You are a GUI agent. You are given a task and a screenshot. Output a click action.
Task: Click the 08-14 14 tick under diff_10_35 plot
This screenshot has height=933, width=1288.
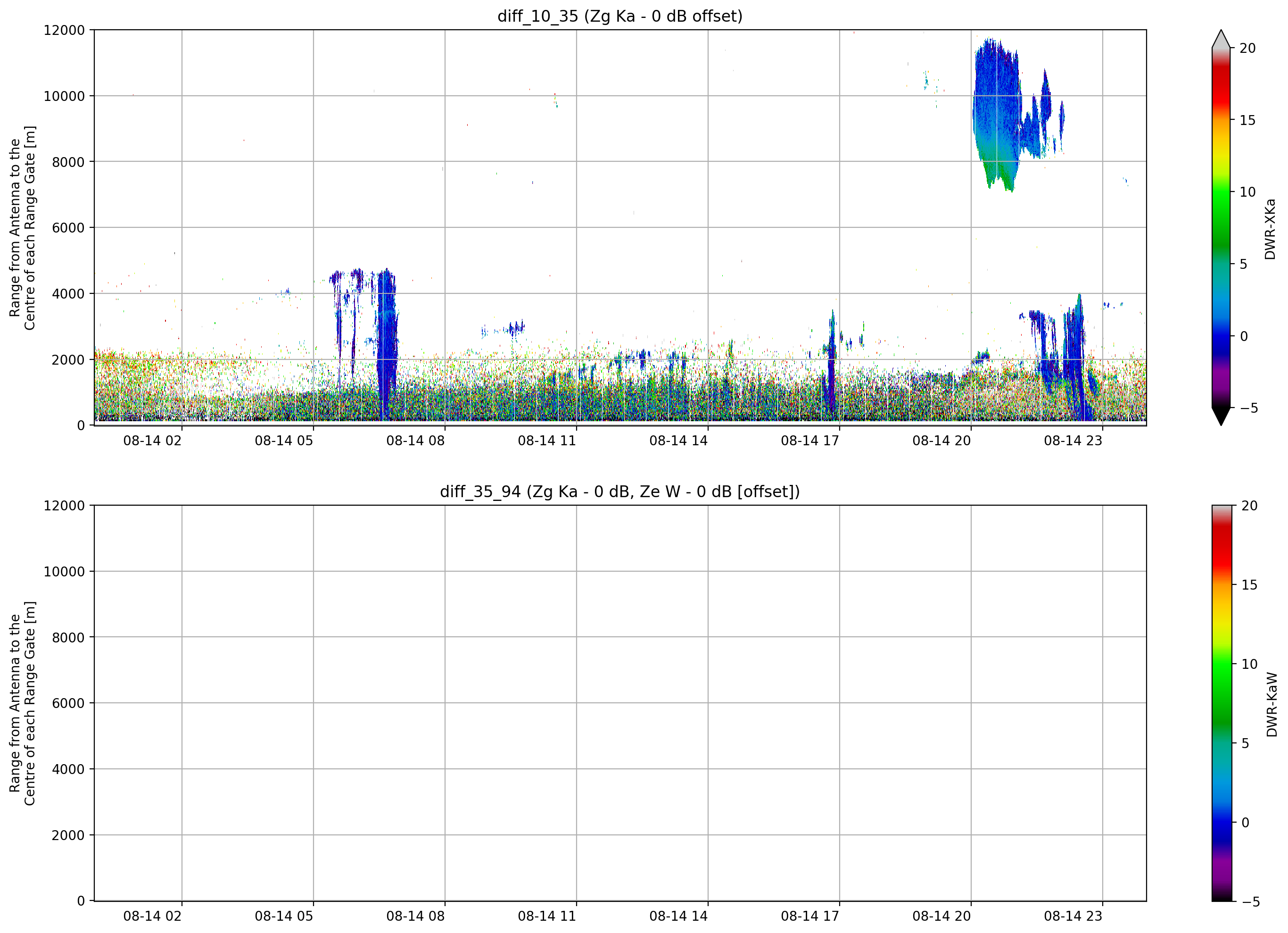(678, 441)
